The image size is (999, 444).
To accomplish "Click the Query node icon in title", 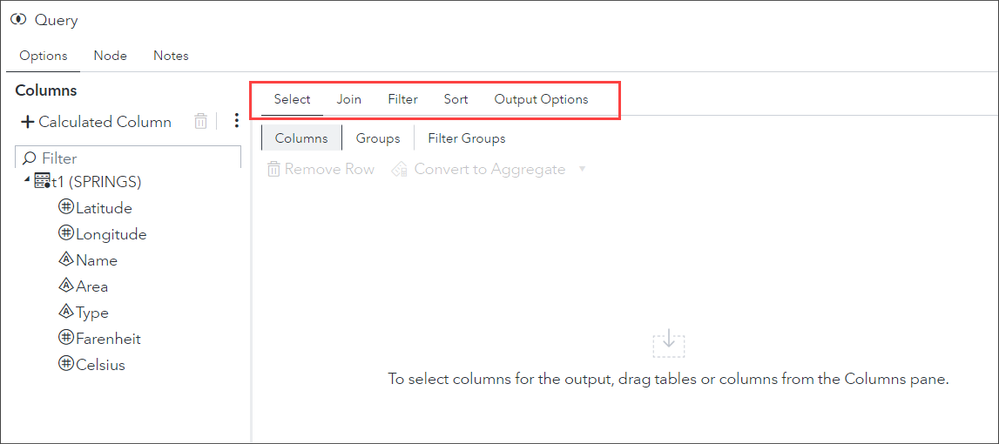I will click(x=18, y=20).
